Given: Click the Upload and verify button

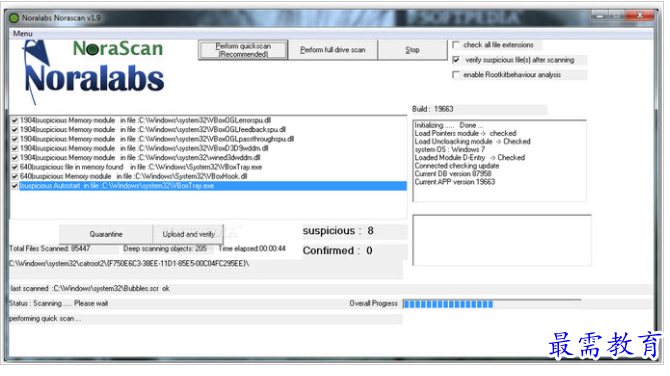Looking at the screenshot, I should click(x=188, y=234).
